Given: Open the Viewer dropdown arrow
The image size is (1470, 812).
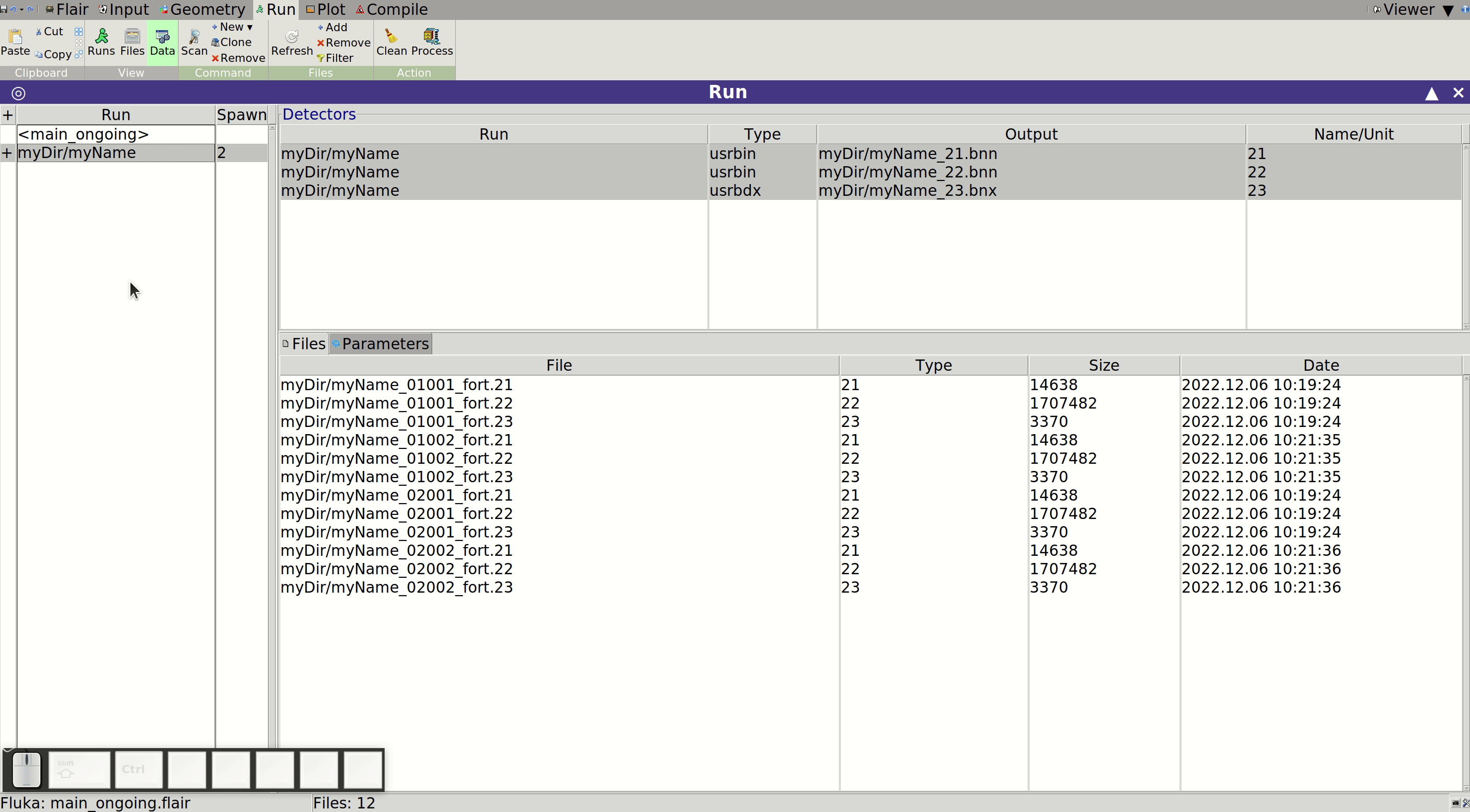Looking at the screenshot, I should tap(1447, 10).
